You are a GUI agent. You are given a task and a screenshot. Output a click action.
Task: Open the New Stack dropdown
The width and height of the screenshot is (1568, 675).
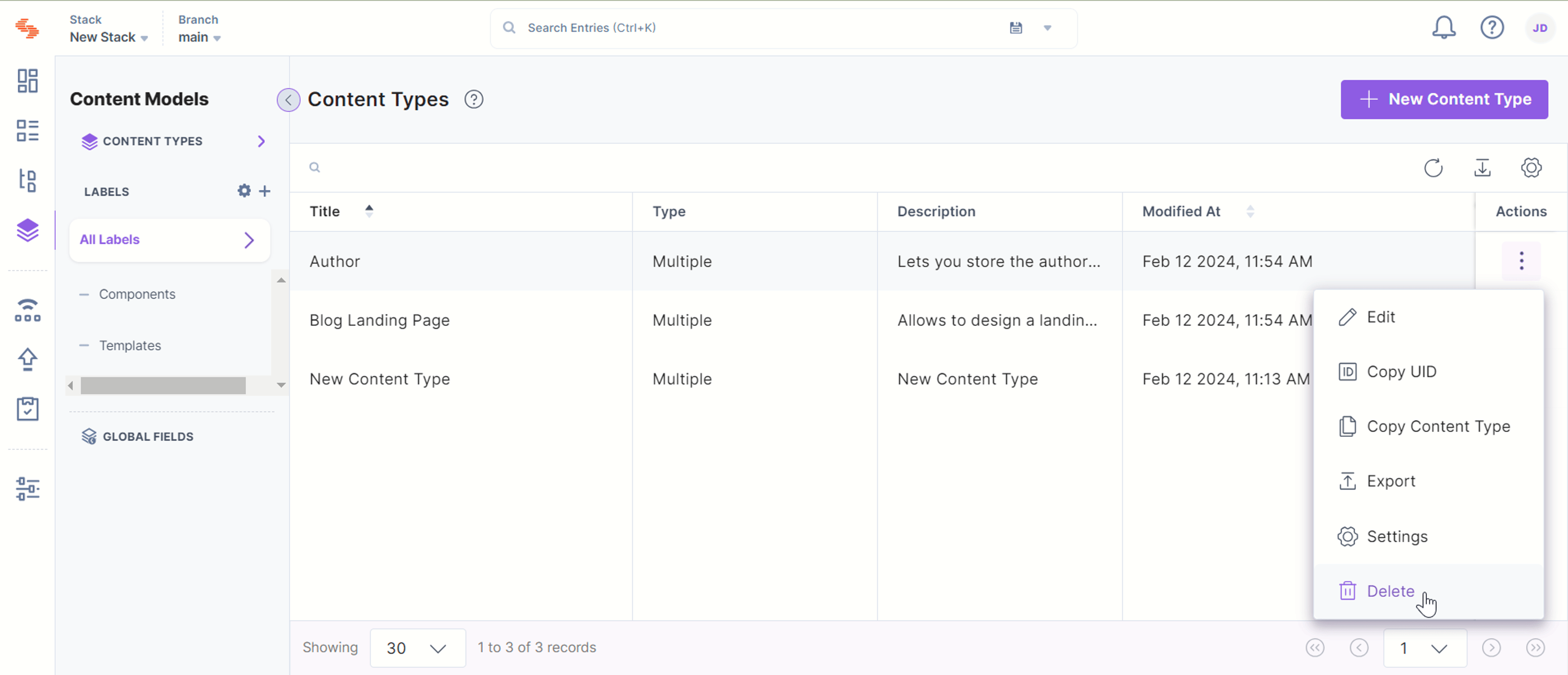[x=109, y=37]
